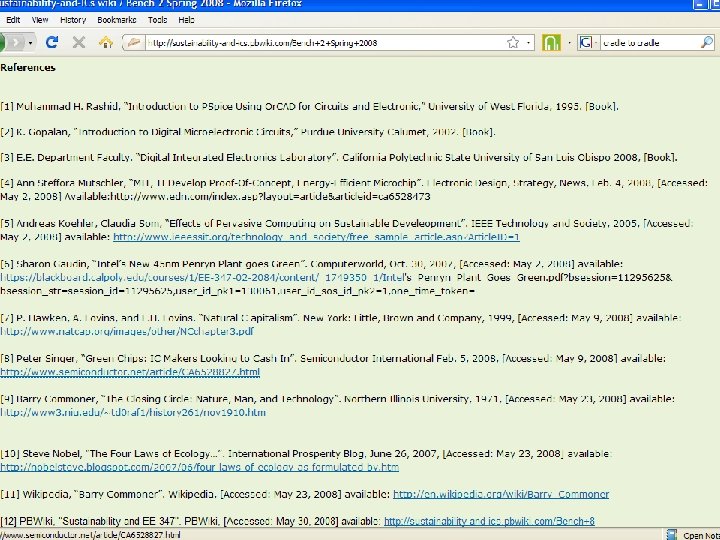Image resolution: width=720 pixels, height=540 pixels.
Task: Click the Google search engine icon
Action: 585,43
